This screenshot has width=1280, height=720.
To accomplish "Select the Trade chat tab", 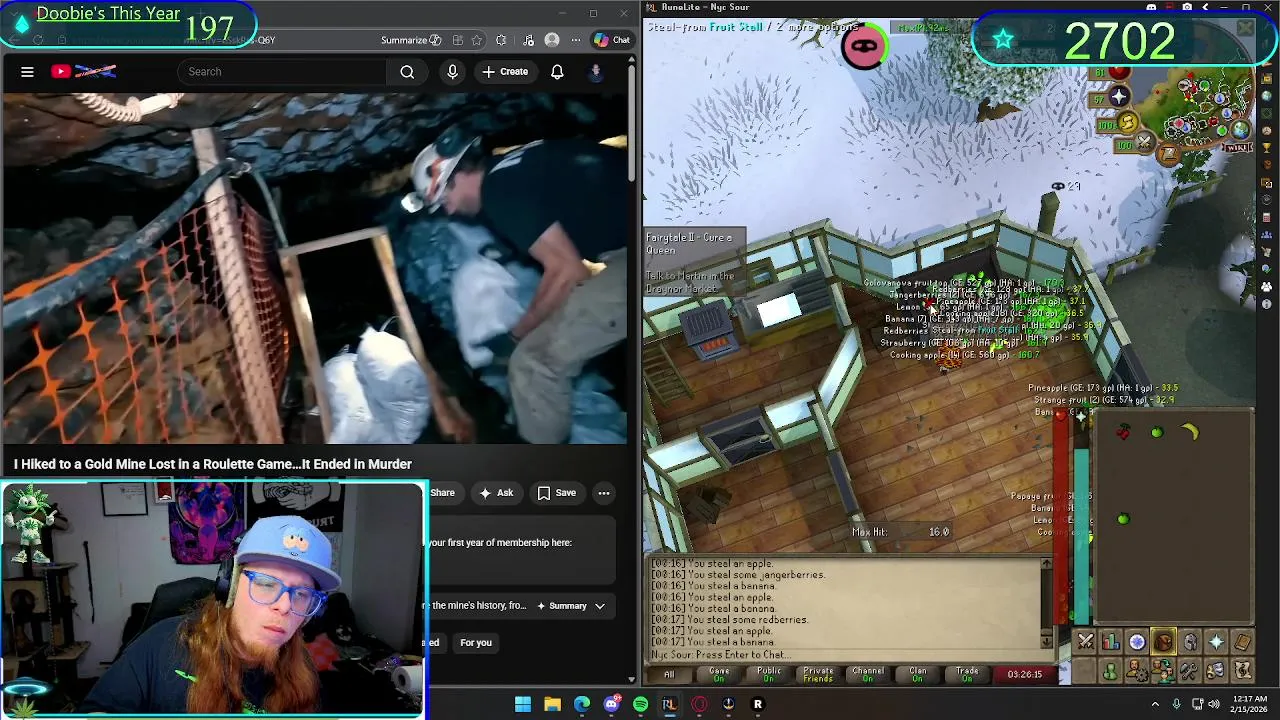I will point(967,674).
